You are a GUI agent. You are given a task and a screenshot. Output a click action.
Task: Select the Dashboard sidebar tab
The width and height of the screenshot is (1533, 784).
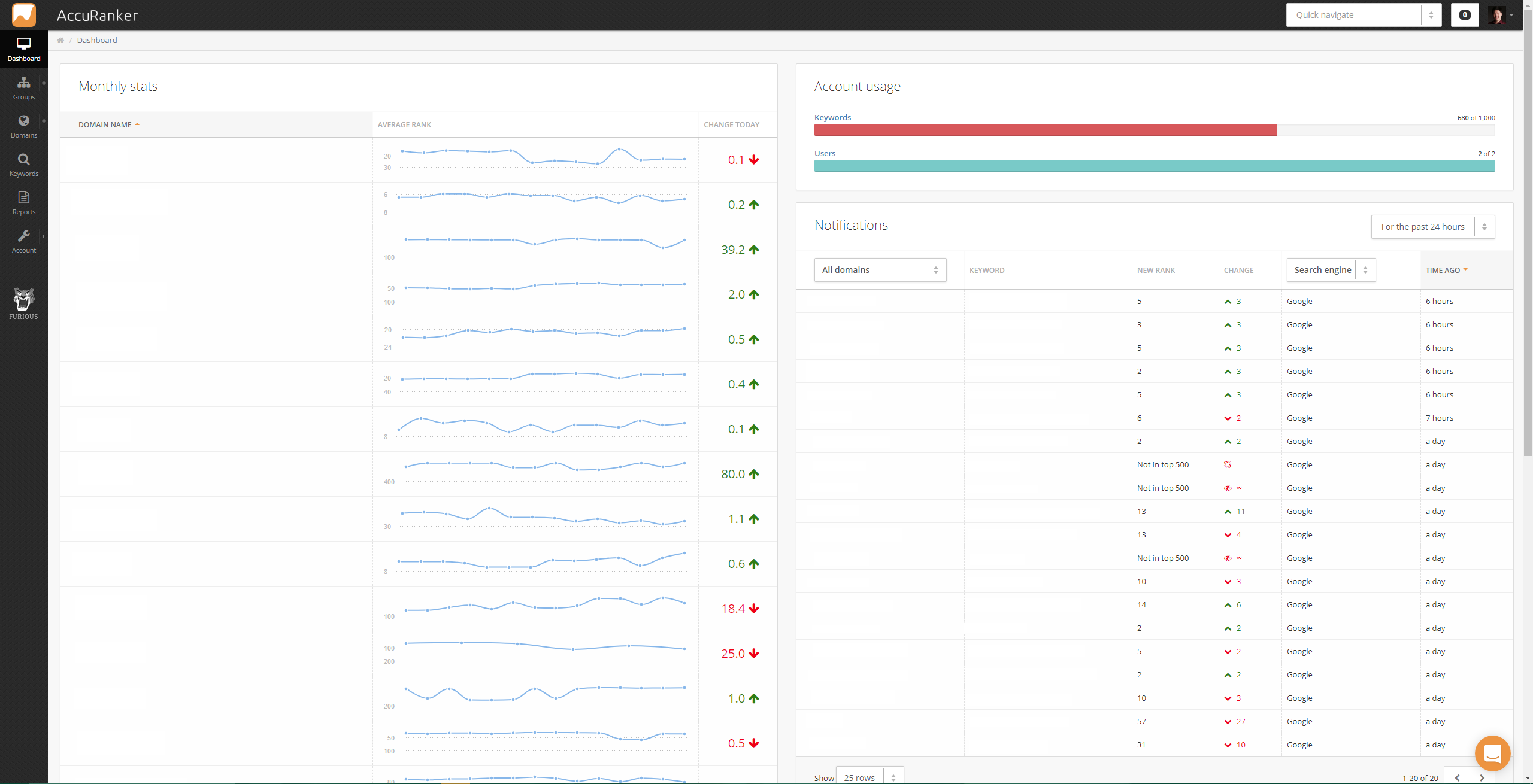(x=24, y=50)
